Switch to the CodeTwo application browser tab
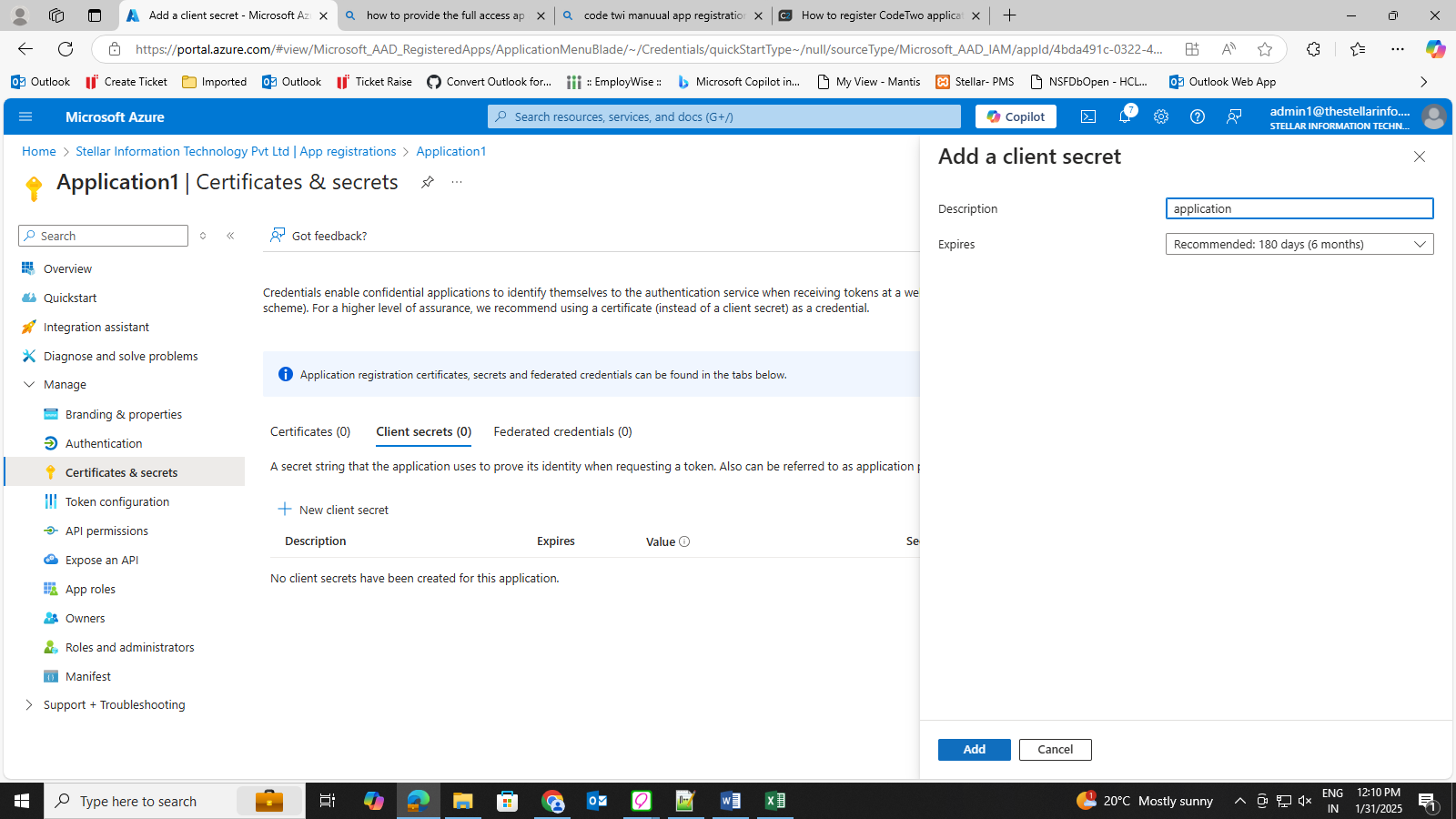Viewport: 1456px width, 819px height. [x=879, y=15]
